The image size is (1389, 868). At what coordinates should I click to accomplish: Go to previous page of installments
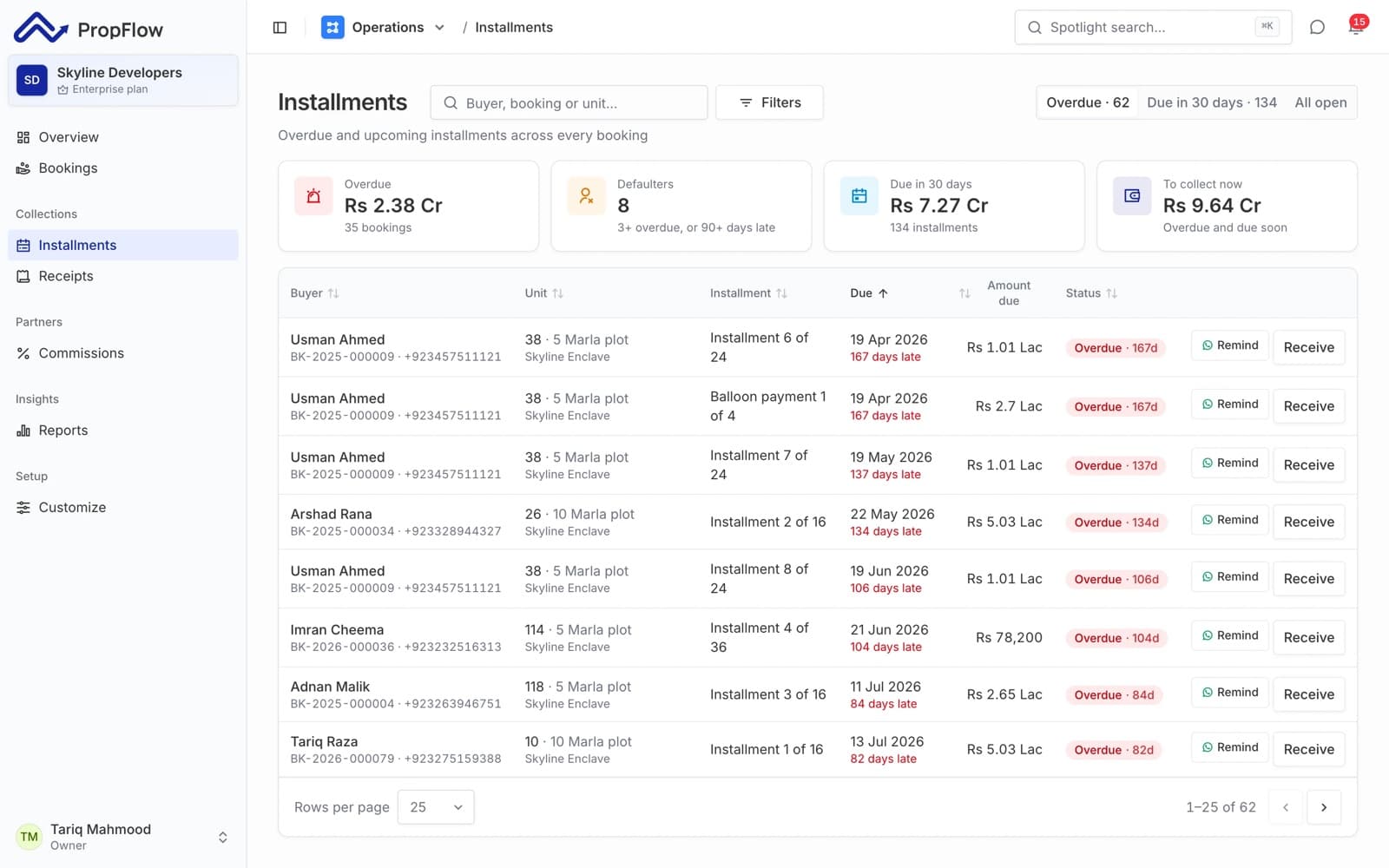(x=1286, y=807)
